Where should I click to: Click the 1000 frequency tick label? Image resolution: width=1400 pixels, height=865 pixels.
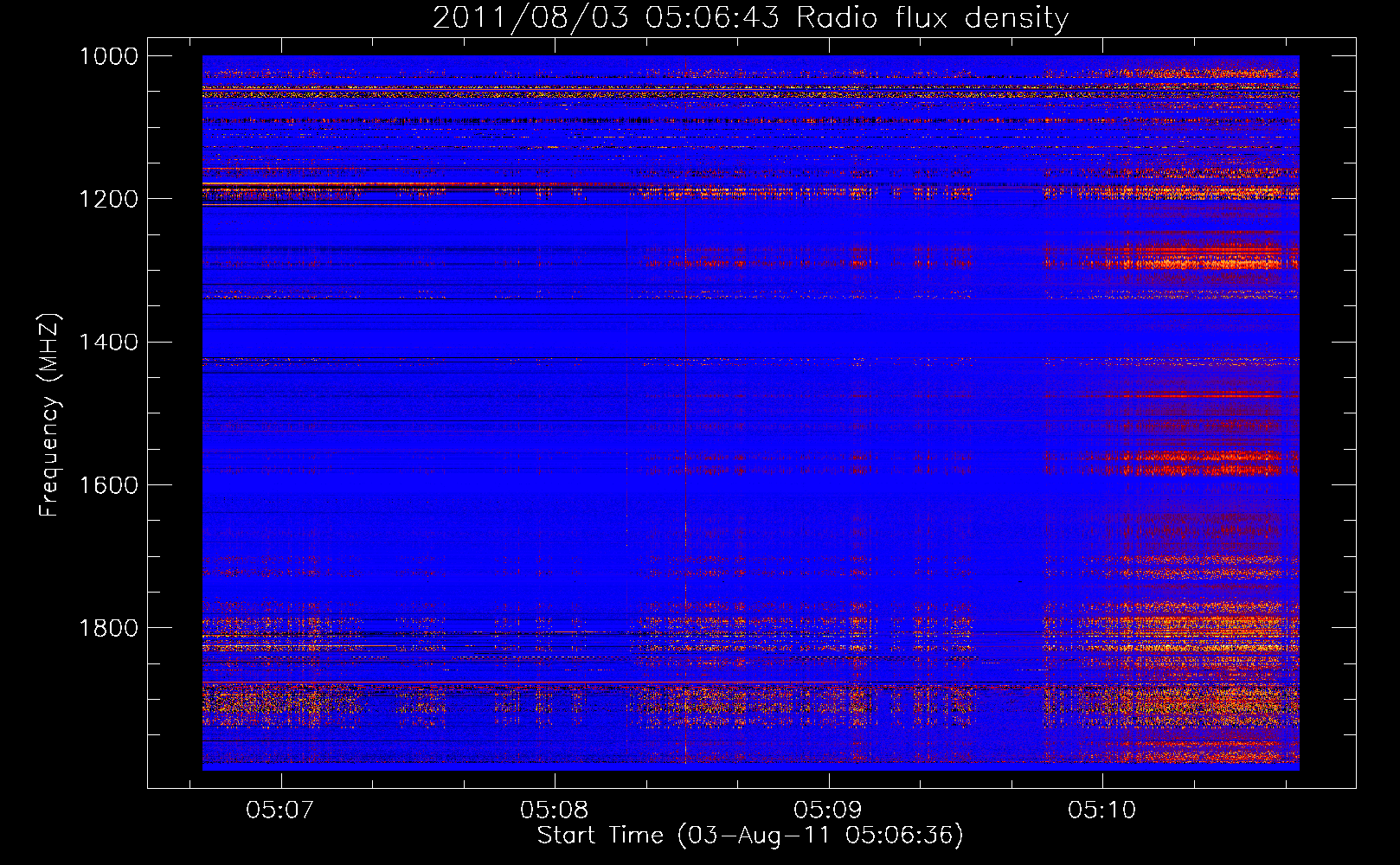(x=109, y=56)
